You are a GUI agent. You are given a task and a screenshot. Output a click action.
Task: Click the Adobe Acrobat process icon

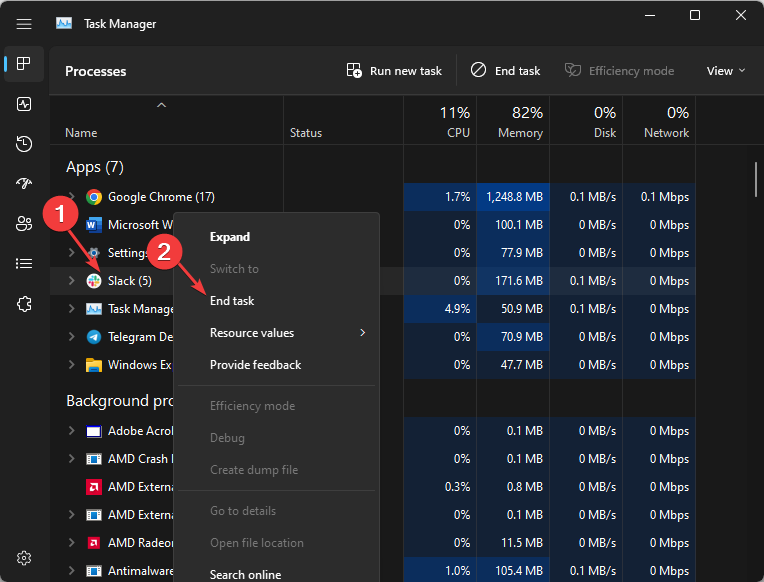point(94,431)
